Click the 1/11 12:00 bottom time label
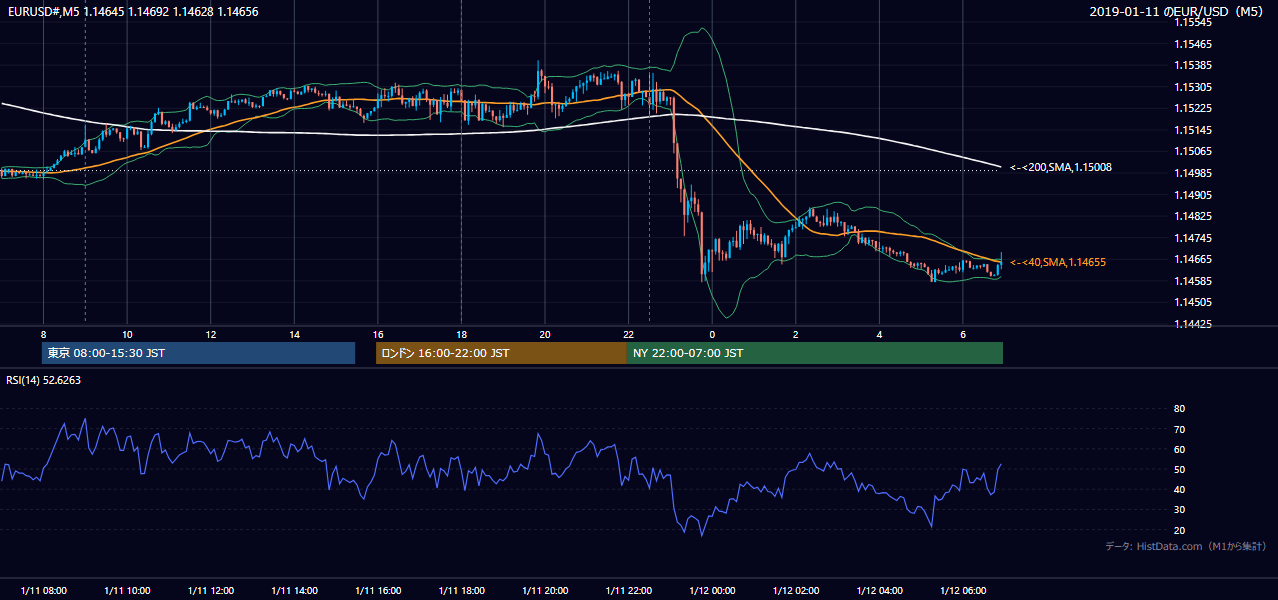 (210, 590)
